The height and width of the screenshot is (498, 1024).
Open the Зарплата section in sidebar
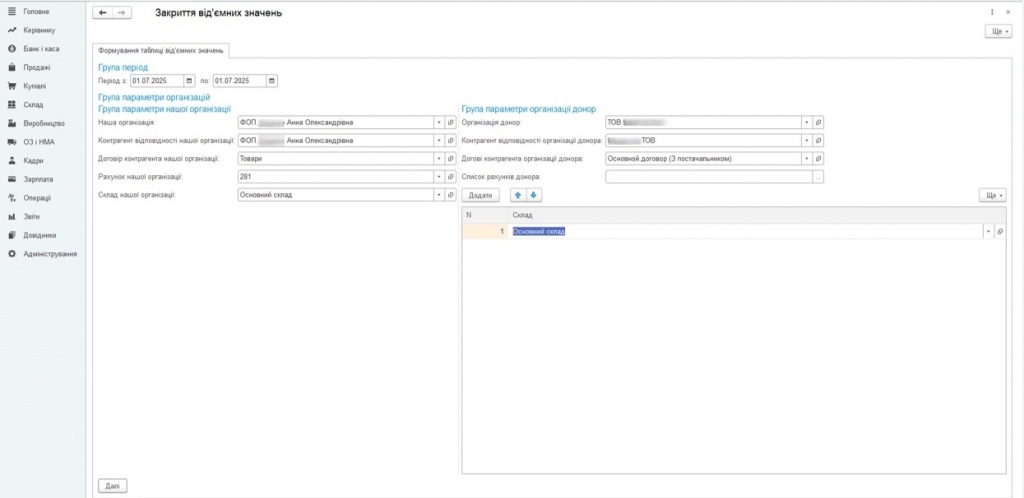tap(38, 179)
